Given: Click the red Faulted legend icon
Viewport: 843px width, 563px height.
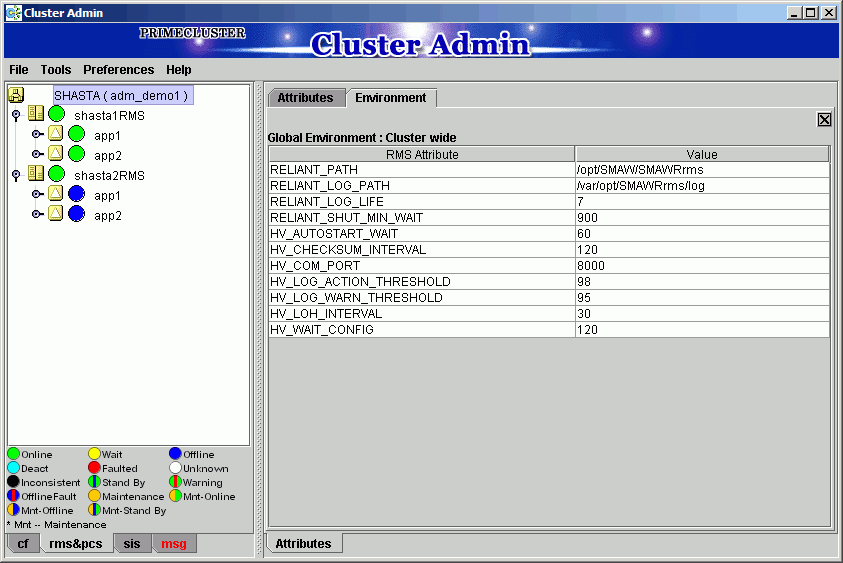Looking at the screenshot, I should [x=94, y=468].
